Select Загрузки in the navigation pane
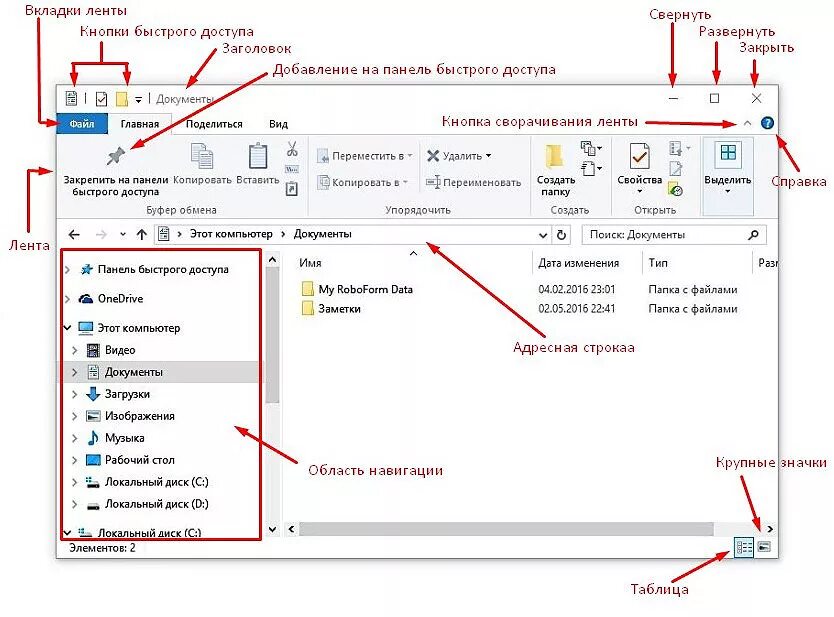This screenshot has height=617, width=834. [x=127, y=394]
